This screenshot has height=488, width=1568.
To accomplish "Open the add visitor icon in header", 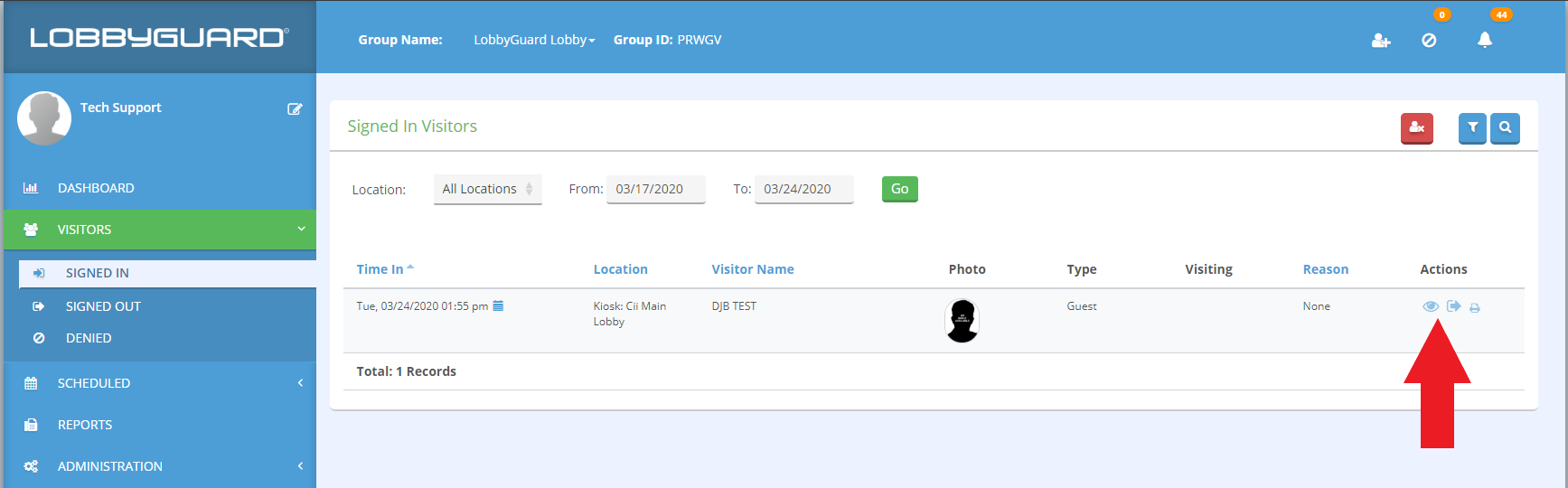I will pyautogui.click(x=1381, y=40).
